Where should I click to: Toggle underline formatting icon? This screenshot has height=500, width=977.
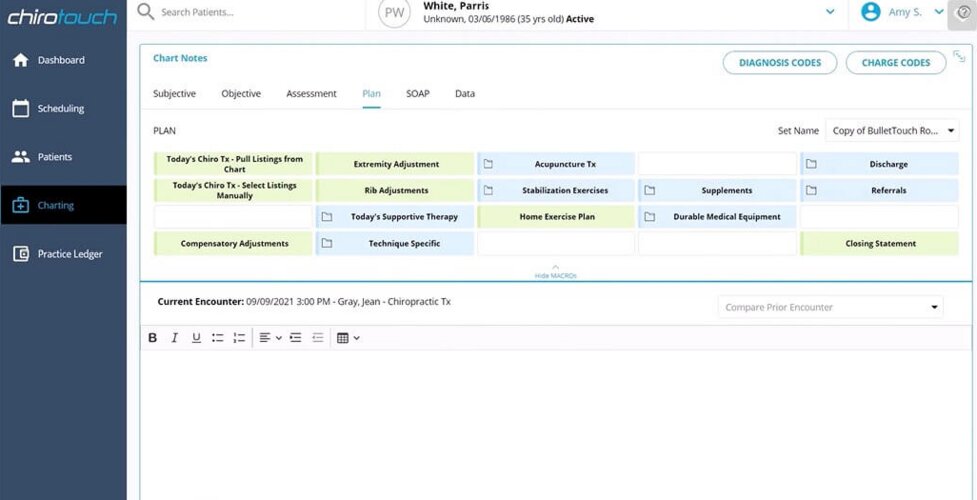tap(196, 338)
